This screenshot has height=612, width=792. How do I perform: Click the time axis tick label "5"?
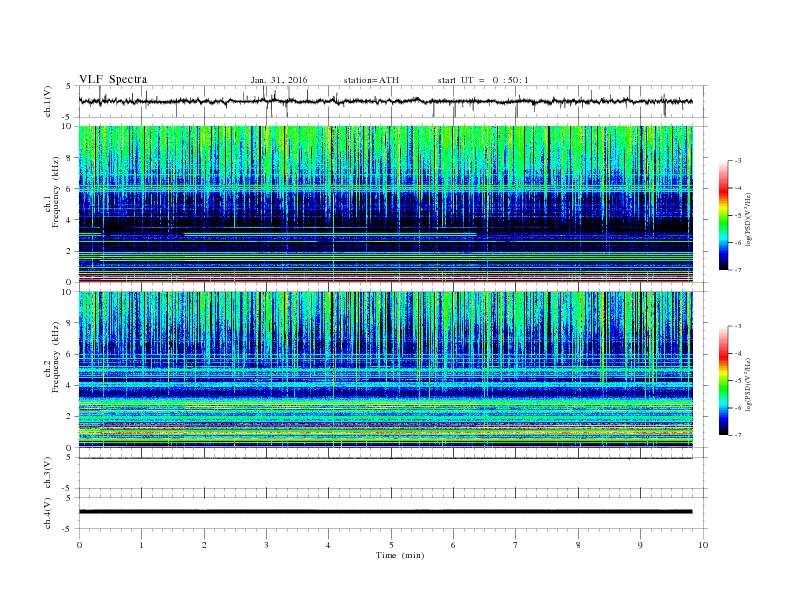pos(391,545)
